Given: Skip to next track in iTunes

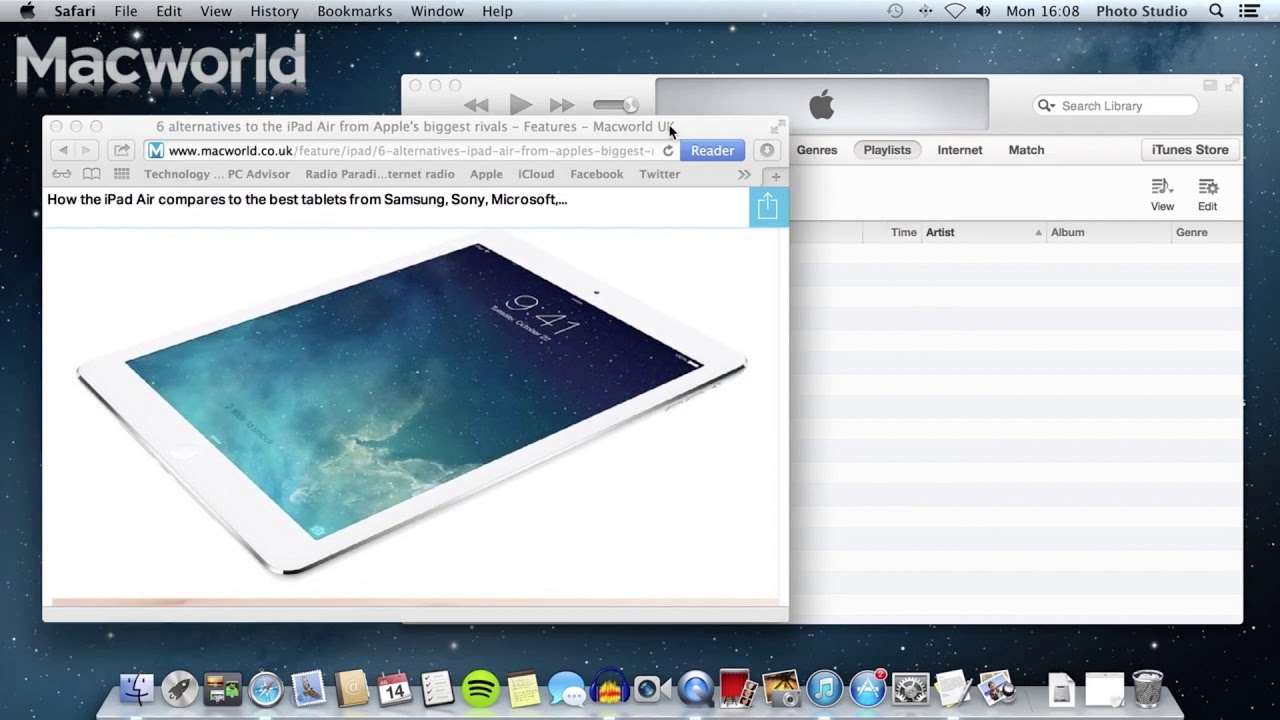Looking at the screenshot, I should tap(562, 105).
